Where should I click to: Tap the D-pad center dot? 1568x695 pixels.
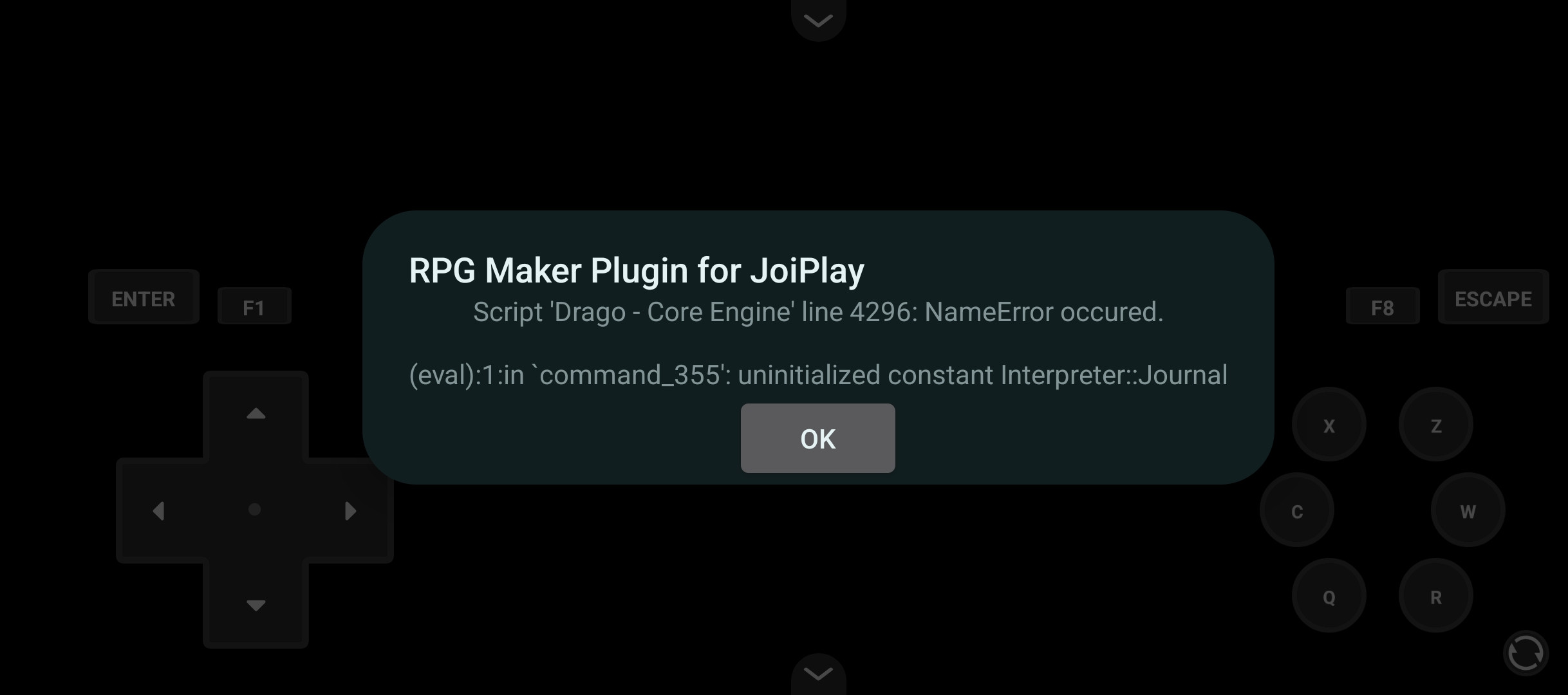[255, 510]
